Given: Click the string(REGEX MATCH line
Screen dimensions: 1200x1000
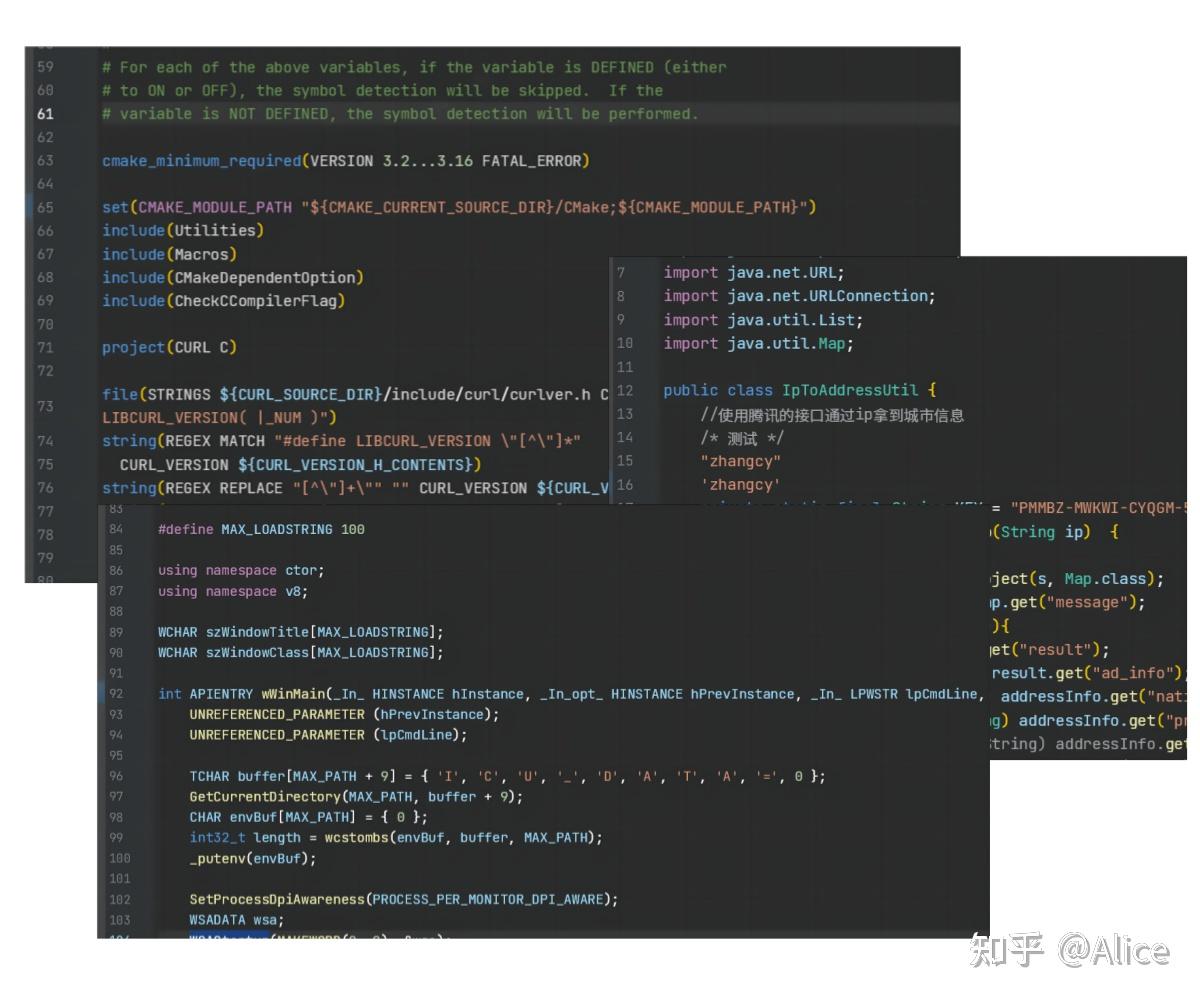Looking at the screenshot, I should coord(341,441).
